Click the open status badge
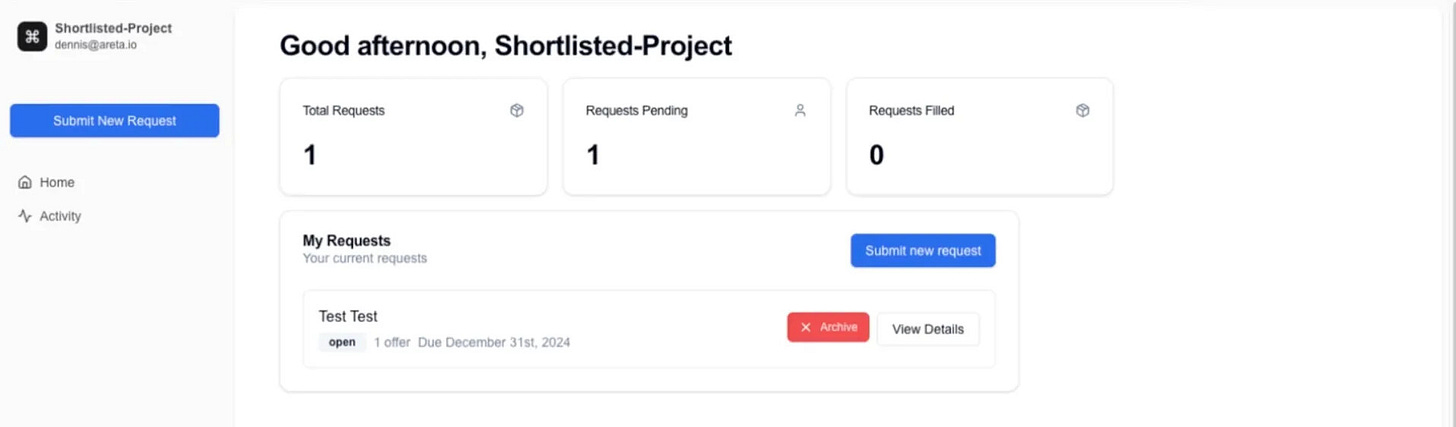Image resolution: width=1456 pixels, height=427 pixels. pos(342,342)
